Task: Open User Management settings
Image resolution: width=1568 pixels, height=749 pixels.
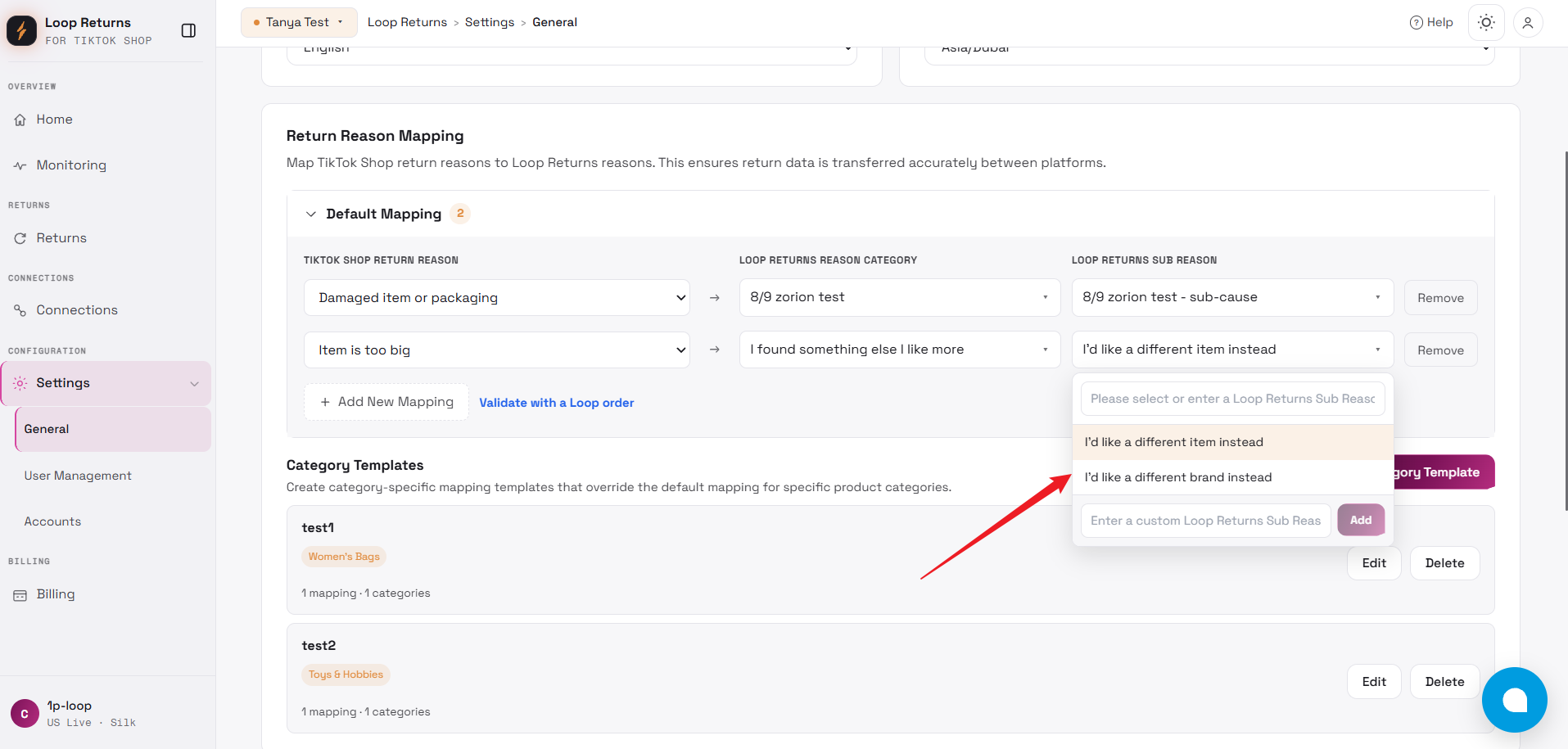Action: click(78, 476)
